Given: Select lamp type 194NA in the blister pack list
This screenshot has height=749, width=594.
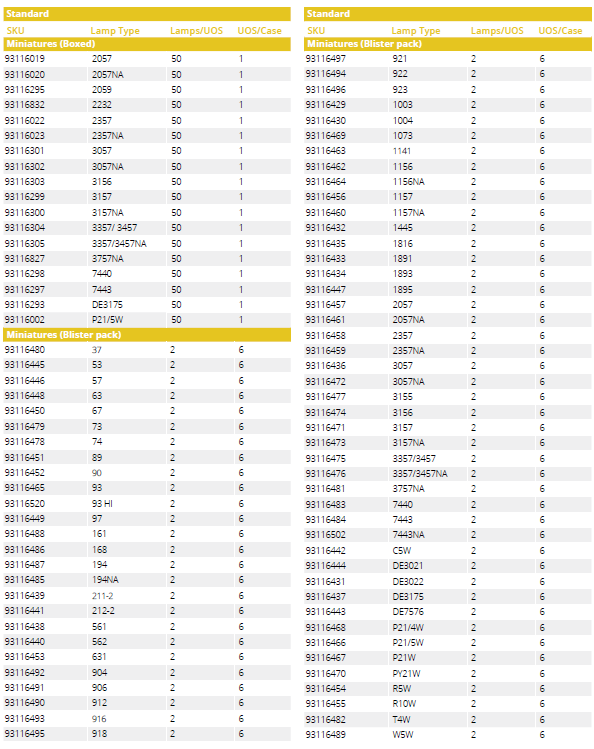Looking at the screenshot, I should (105, 579).
